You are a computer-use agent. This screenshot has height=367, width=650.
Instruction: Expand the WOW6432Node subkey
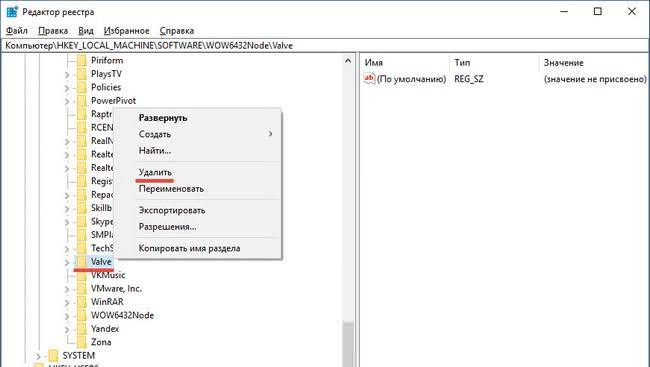67,316
